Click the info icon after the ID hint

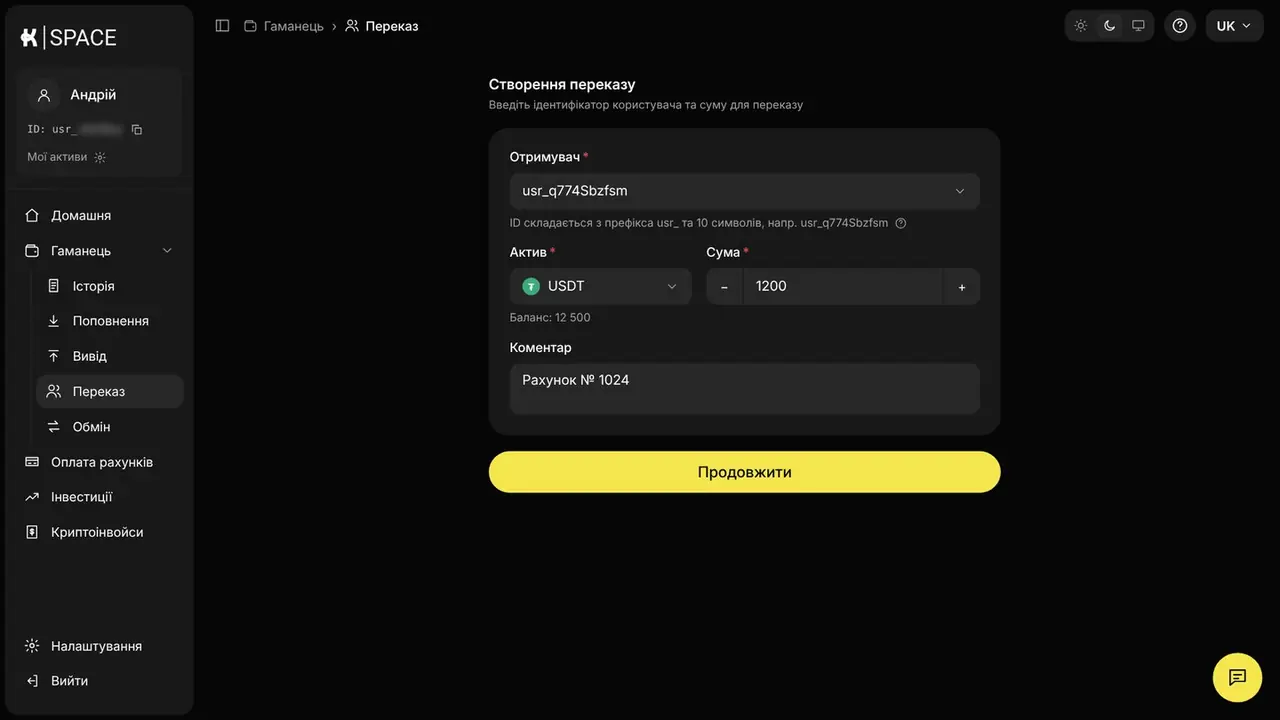tap(901, 223)
